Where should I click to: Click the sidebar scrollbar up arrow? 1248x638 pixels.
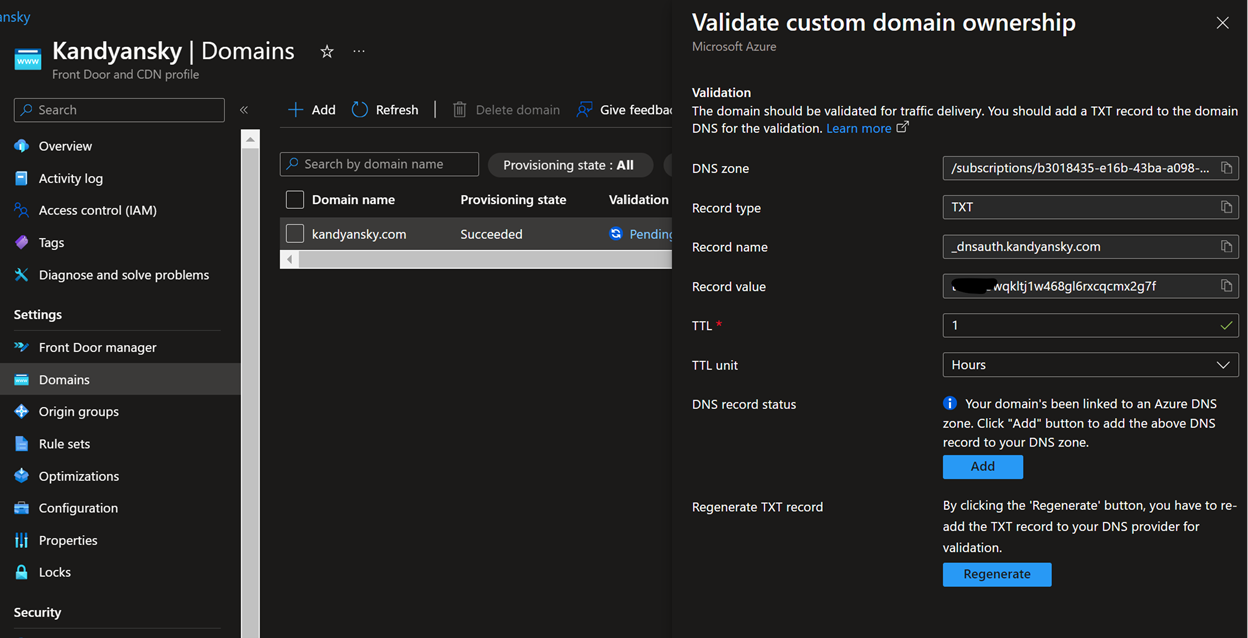251,139
